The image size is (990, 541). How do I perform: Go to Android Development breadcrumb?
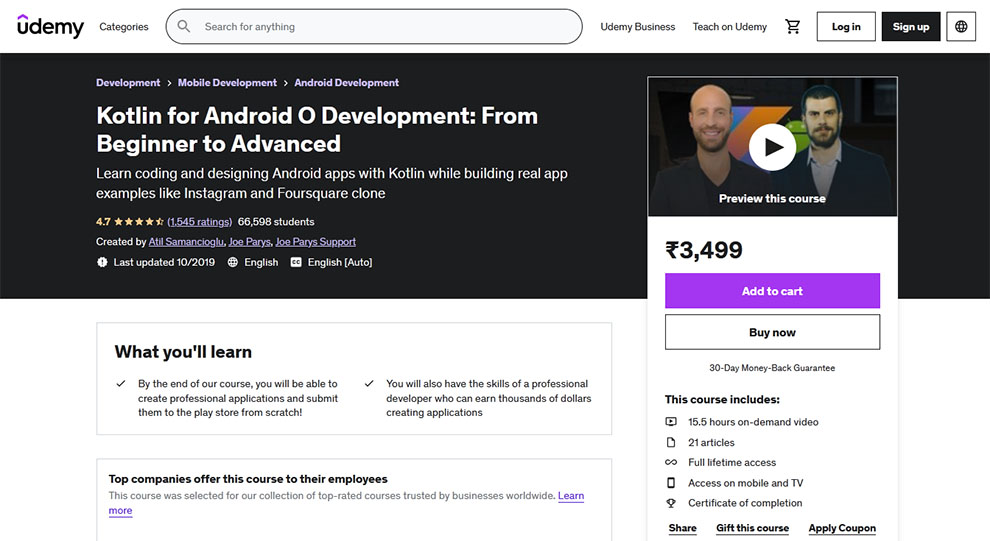[x=347, y=83]
